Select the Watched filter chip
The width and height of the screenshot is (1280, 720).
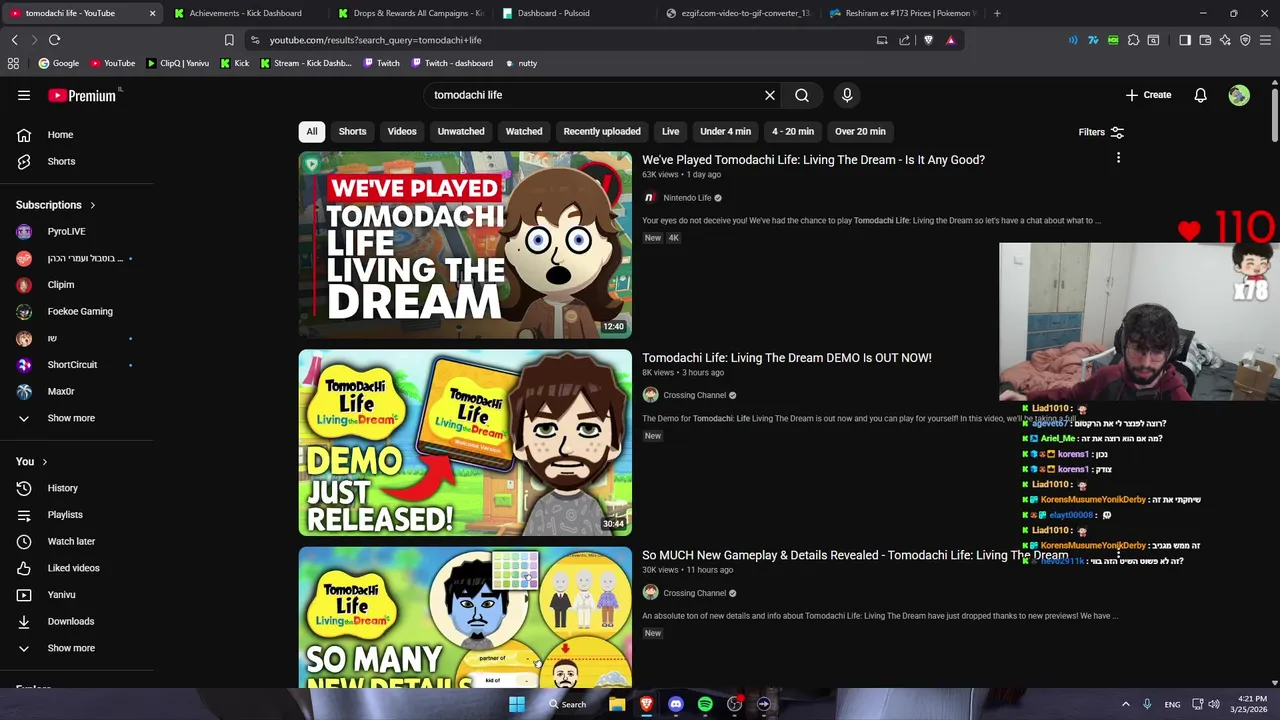[524, 131]
